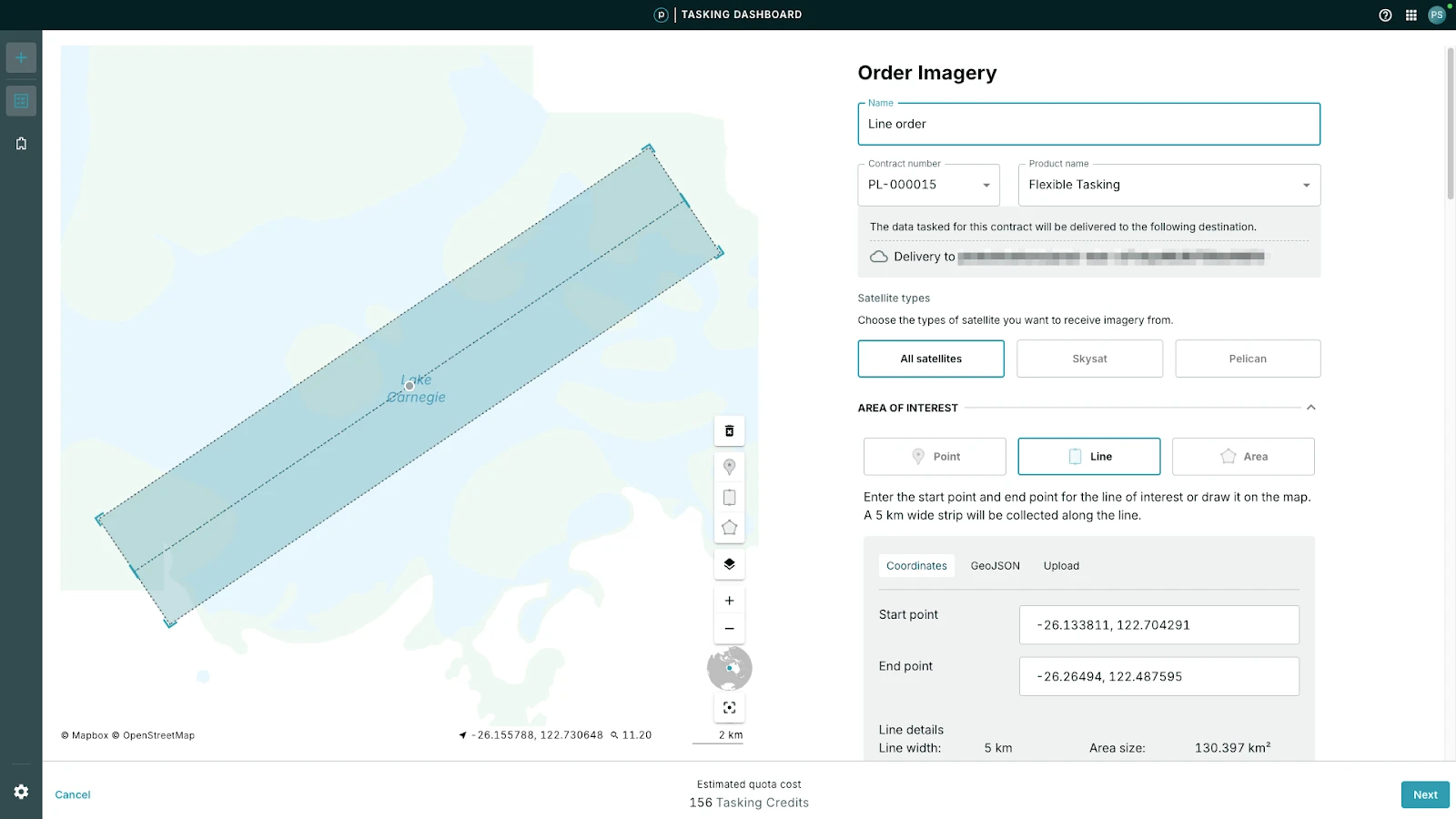The height and width of the screenshot is (819, 1456).
Task: Recenter the map on the geometry
Action: pyautogui.click(x=729, y=708)
